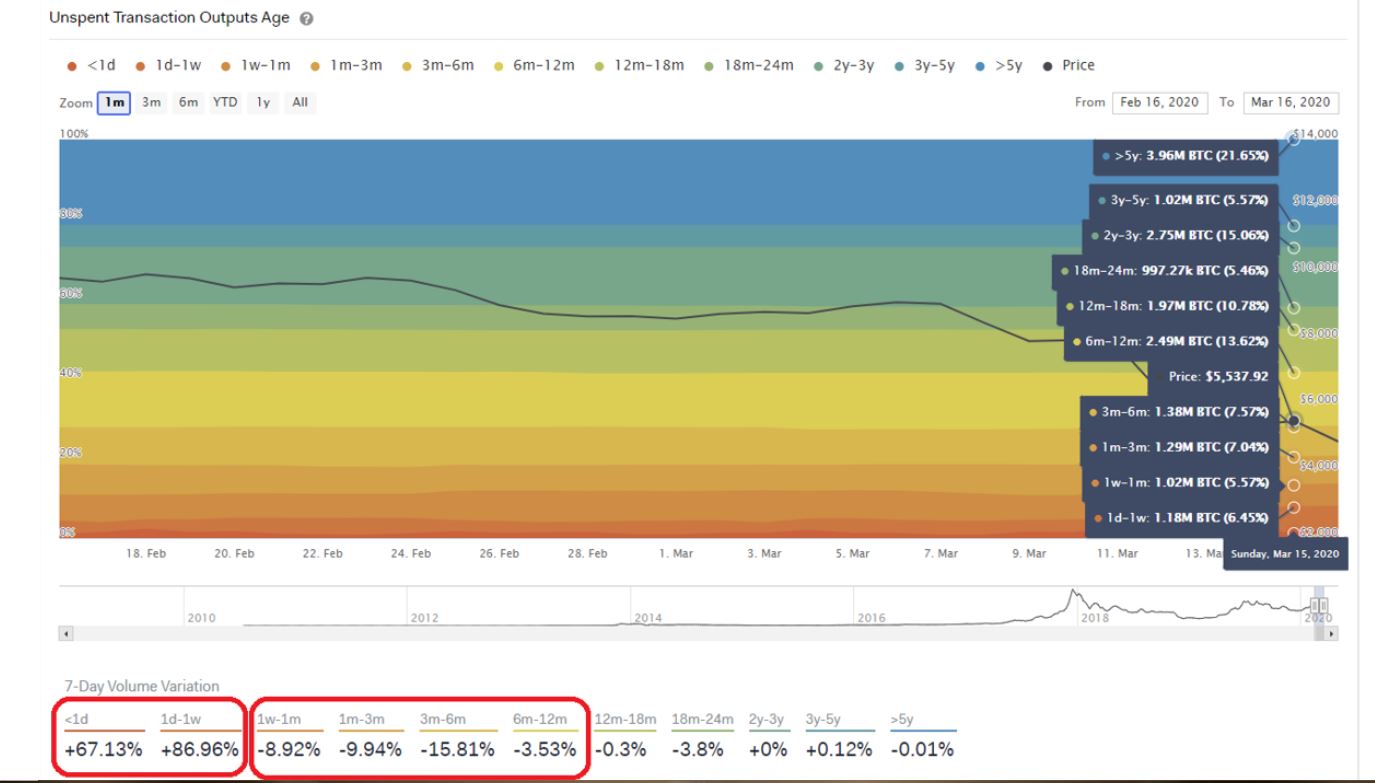
Task: Click the 3y-5y variation +0.12%
Action: (x=839, y=749)
